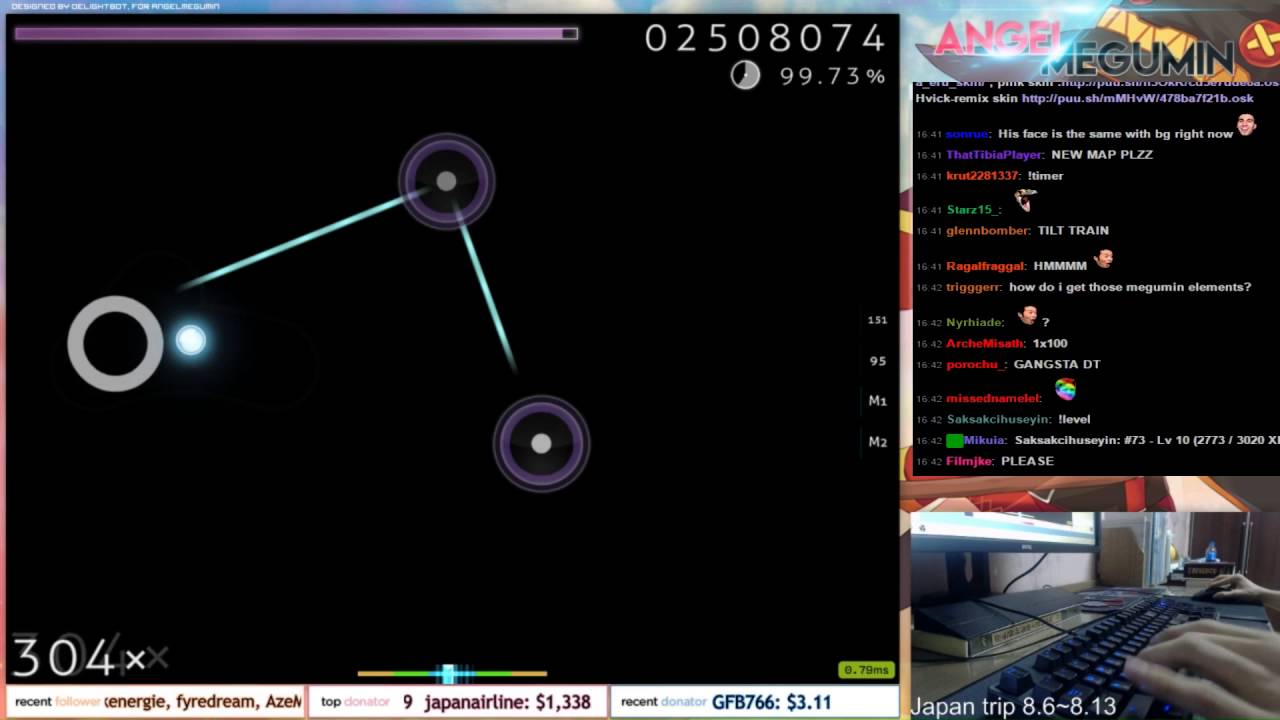Click the song progress bar at top
Screen dimensions: 1280x720
(x=296, y=34)
